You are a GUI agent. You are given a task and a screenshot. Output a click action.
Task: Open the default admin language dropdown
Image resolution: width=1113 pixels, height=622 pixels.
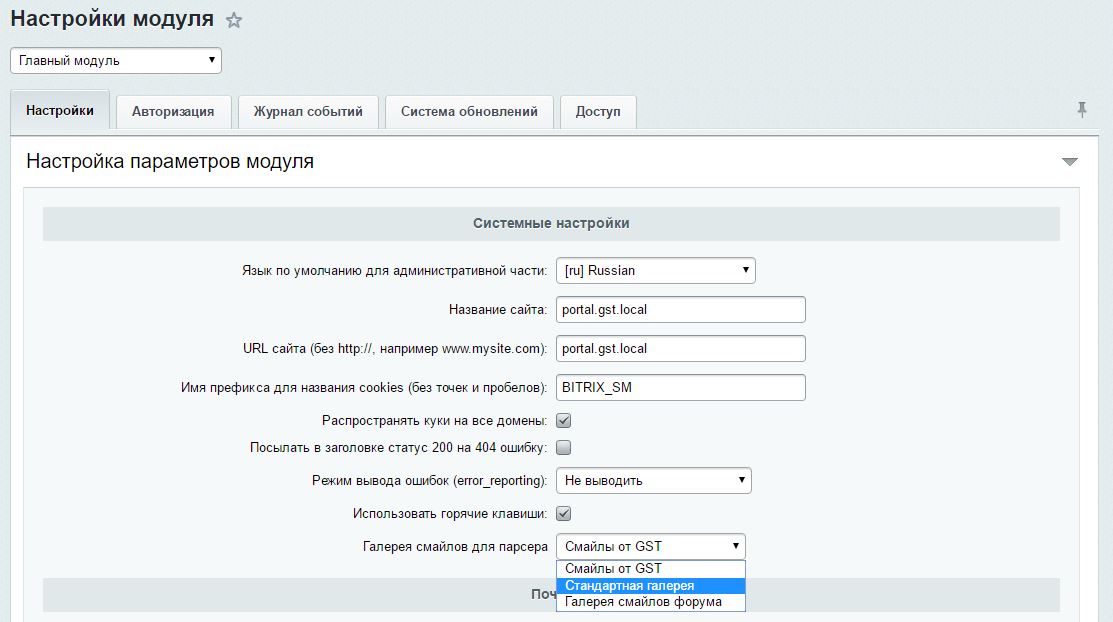click(x=655, y=270)
